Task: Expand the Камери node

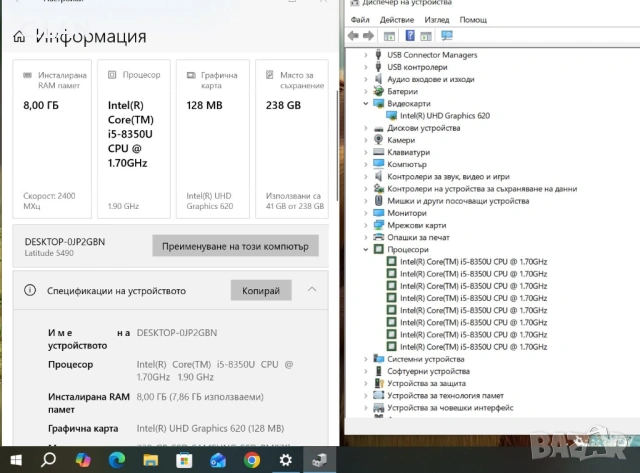Action: tap(366, 140)
